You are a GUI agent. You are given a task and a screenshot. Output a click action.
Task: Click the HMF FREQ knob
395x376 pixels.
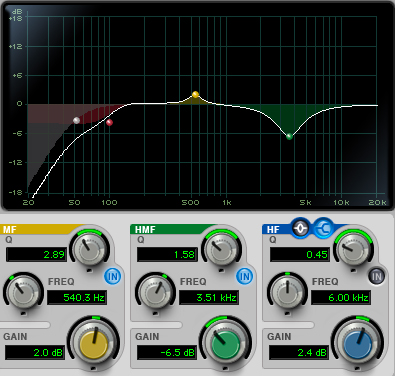[x=155, y=292]
